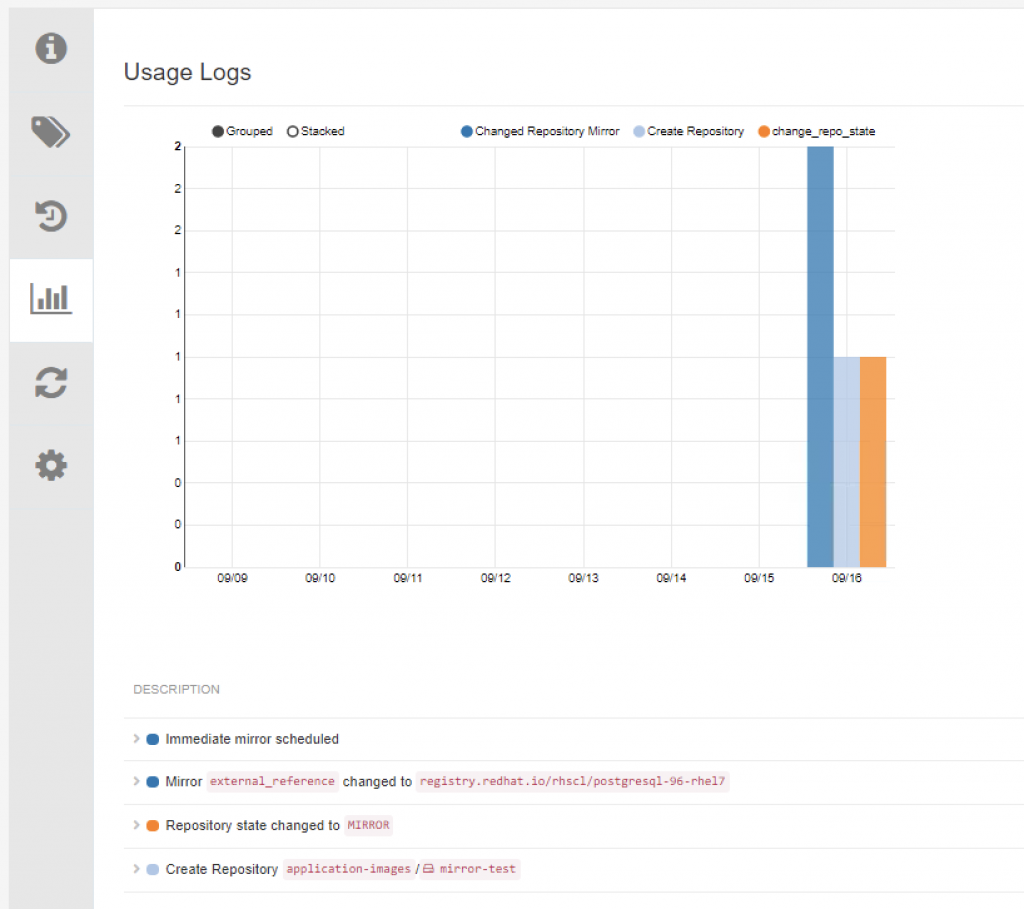Open the Tags section icon
Image resolution: width=1024 pixels, height=909 pixels.
pos(51,132)
